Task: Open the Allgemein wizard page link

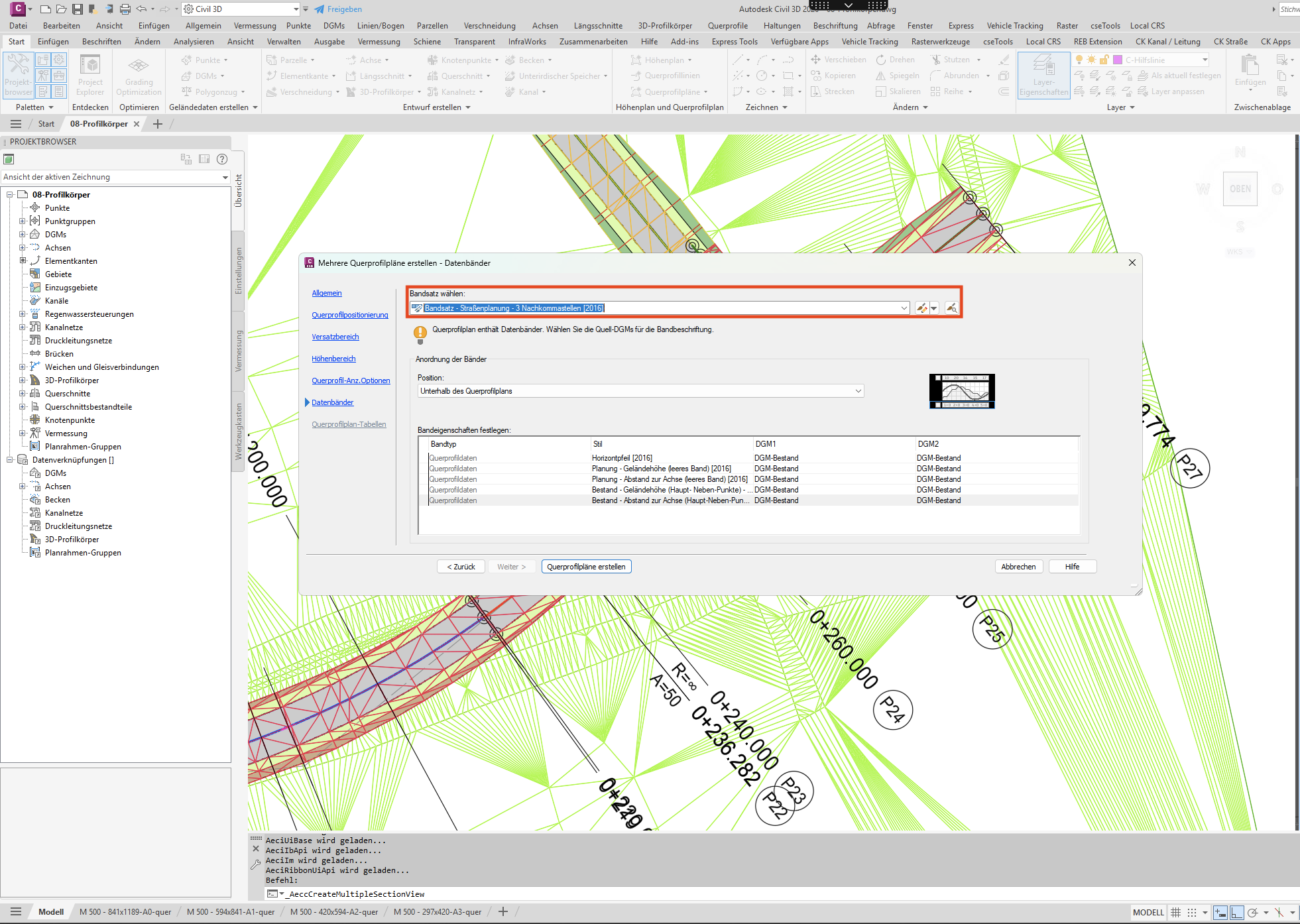Action: tap(327, 293)
